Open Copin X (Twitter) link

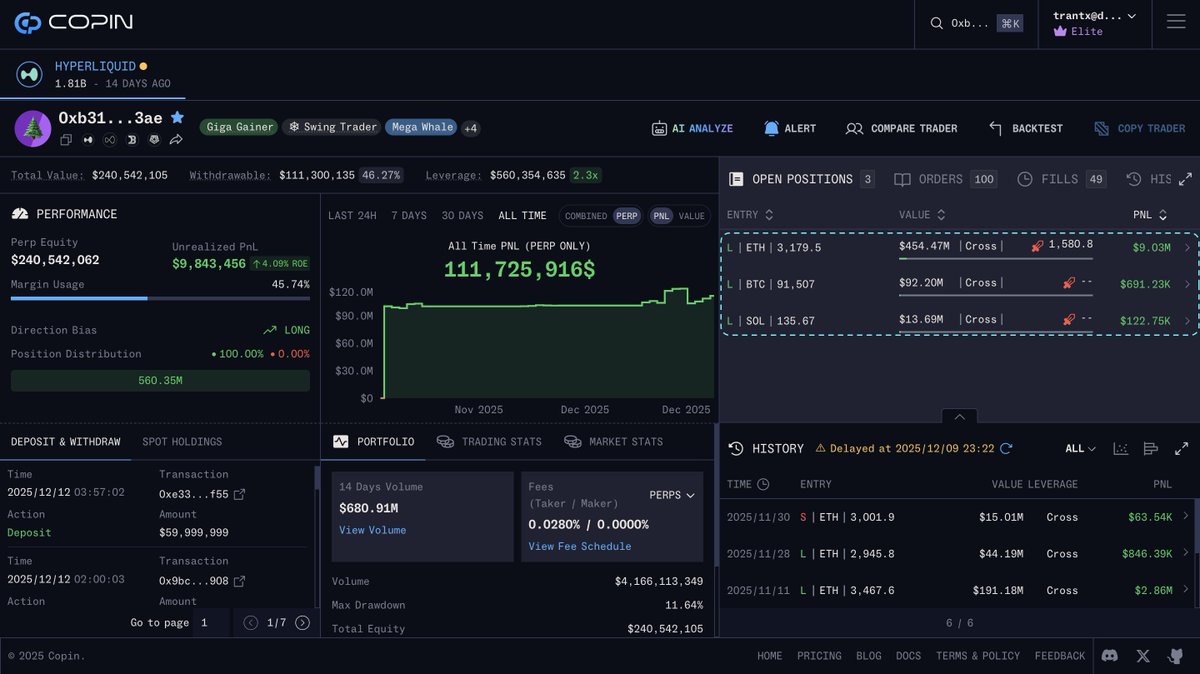pos(1143,656)
